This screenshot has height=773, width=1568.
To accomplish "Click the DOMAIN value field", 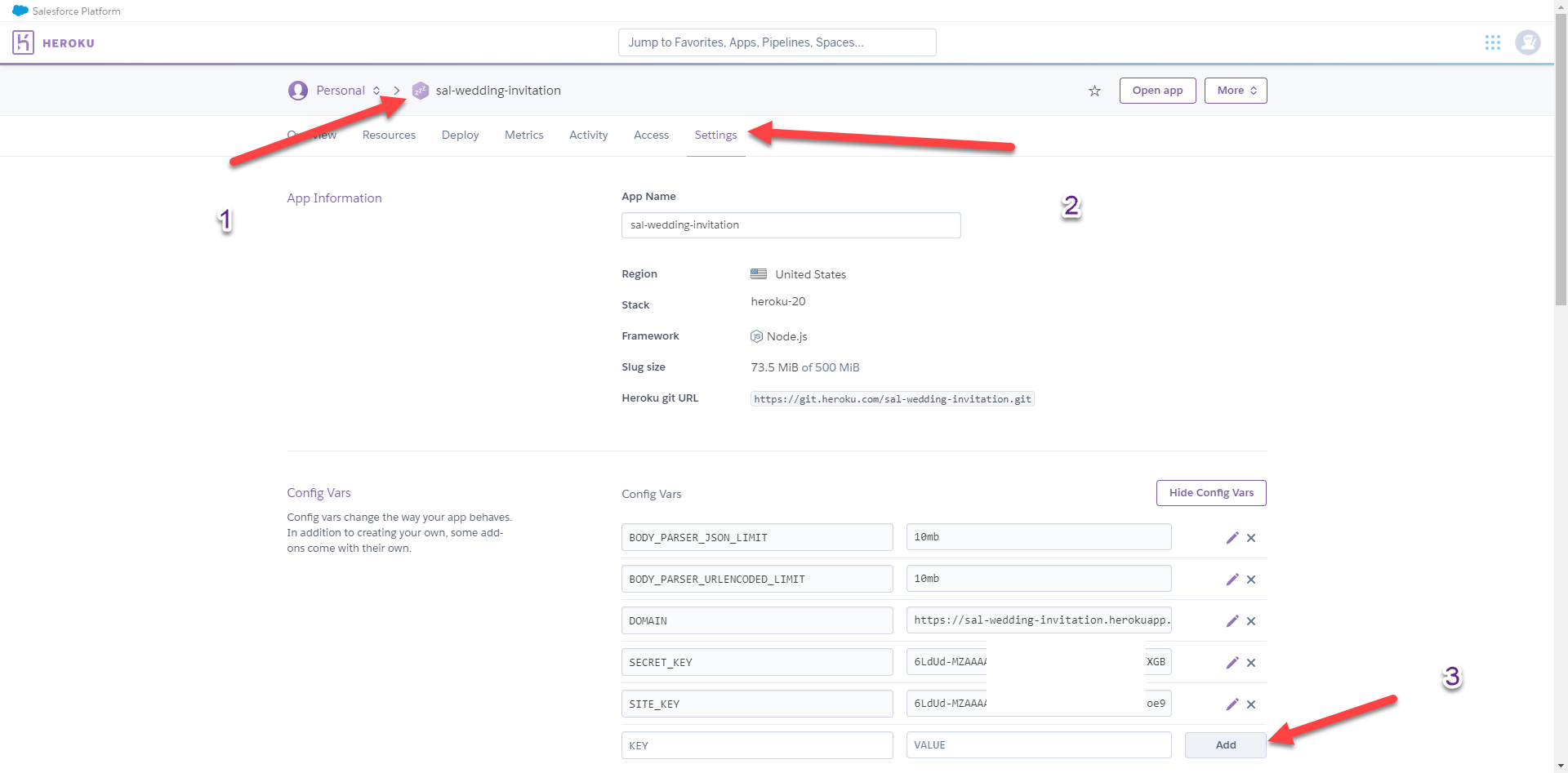I will click(1039, 620).
